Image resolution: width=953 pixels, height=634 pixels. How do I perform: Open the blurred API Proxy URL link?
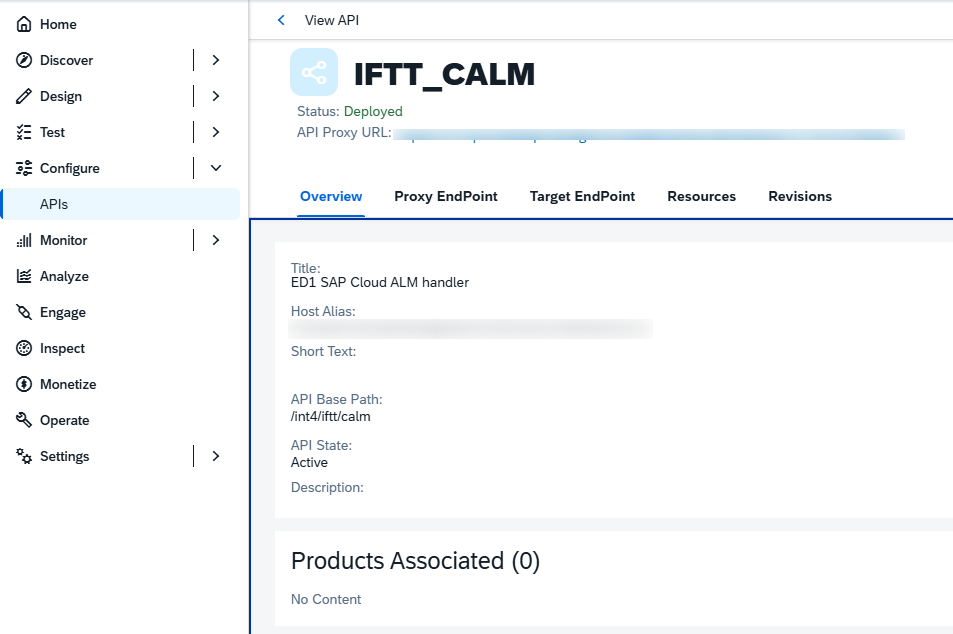[649, 134]
